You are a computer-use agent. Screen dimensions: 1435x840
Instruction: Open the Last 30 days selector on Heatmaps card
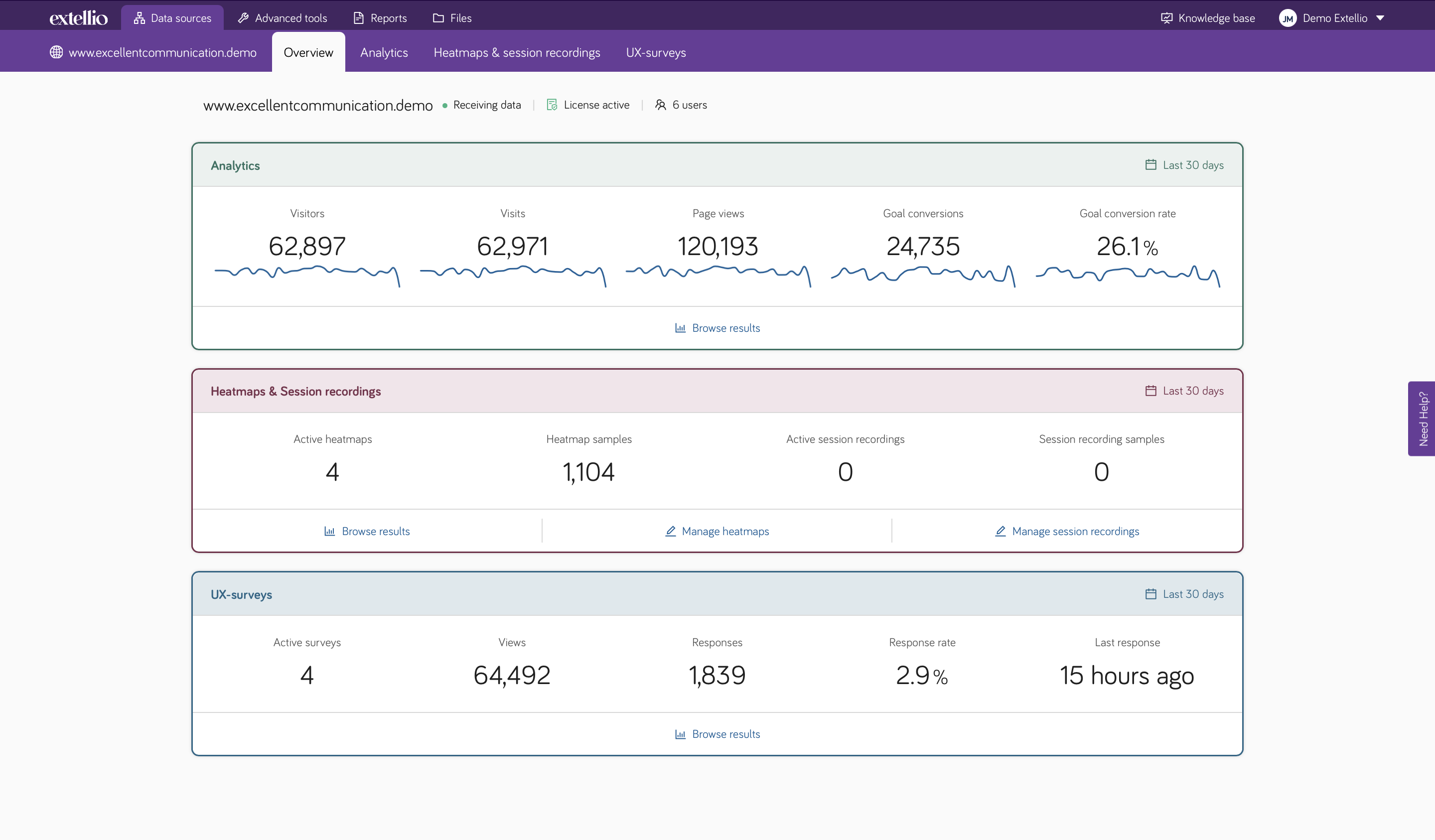1184,391
